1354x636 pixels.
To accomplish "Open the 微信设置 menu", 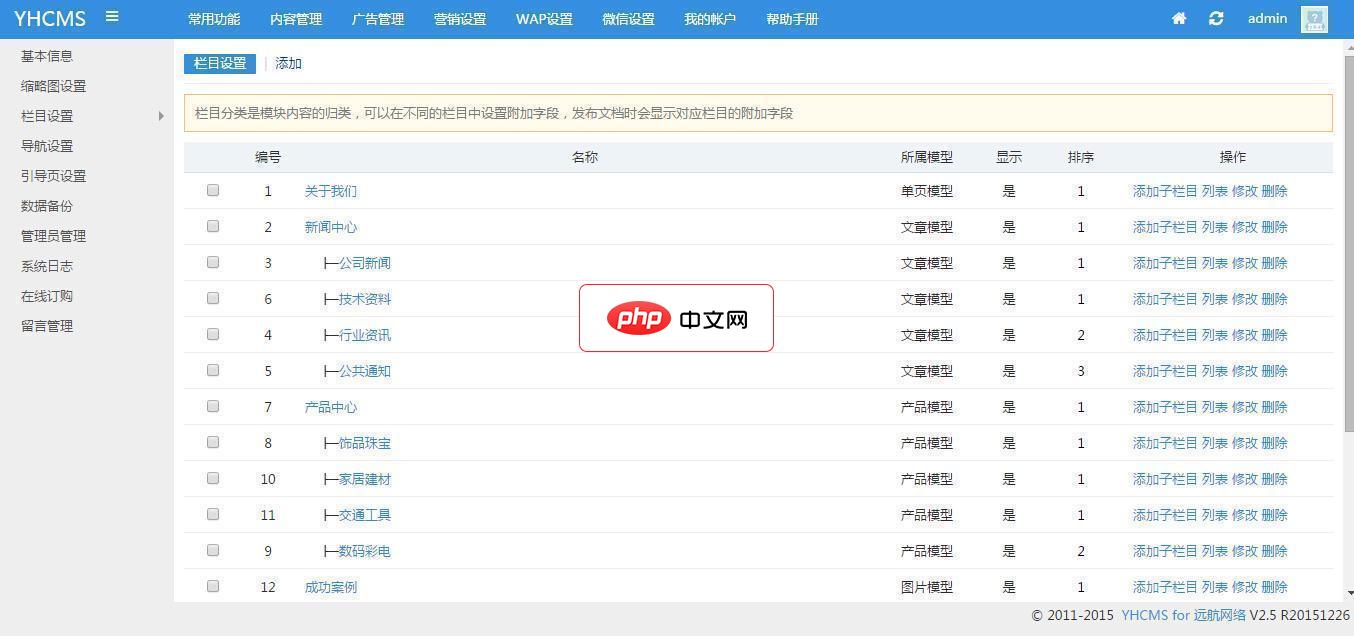I will click(628, 18).
